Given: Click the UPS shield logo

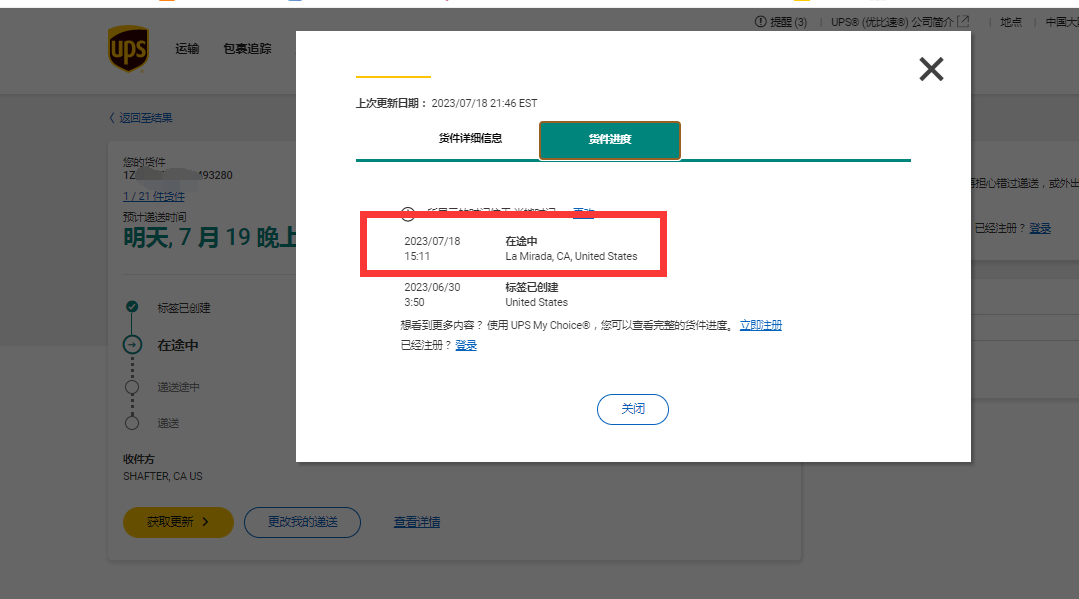Looking at the screenshot, I should pyautogui.click(x=128, y=47).
